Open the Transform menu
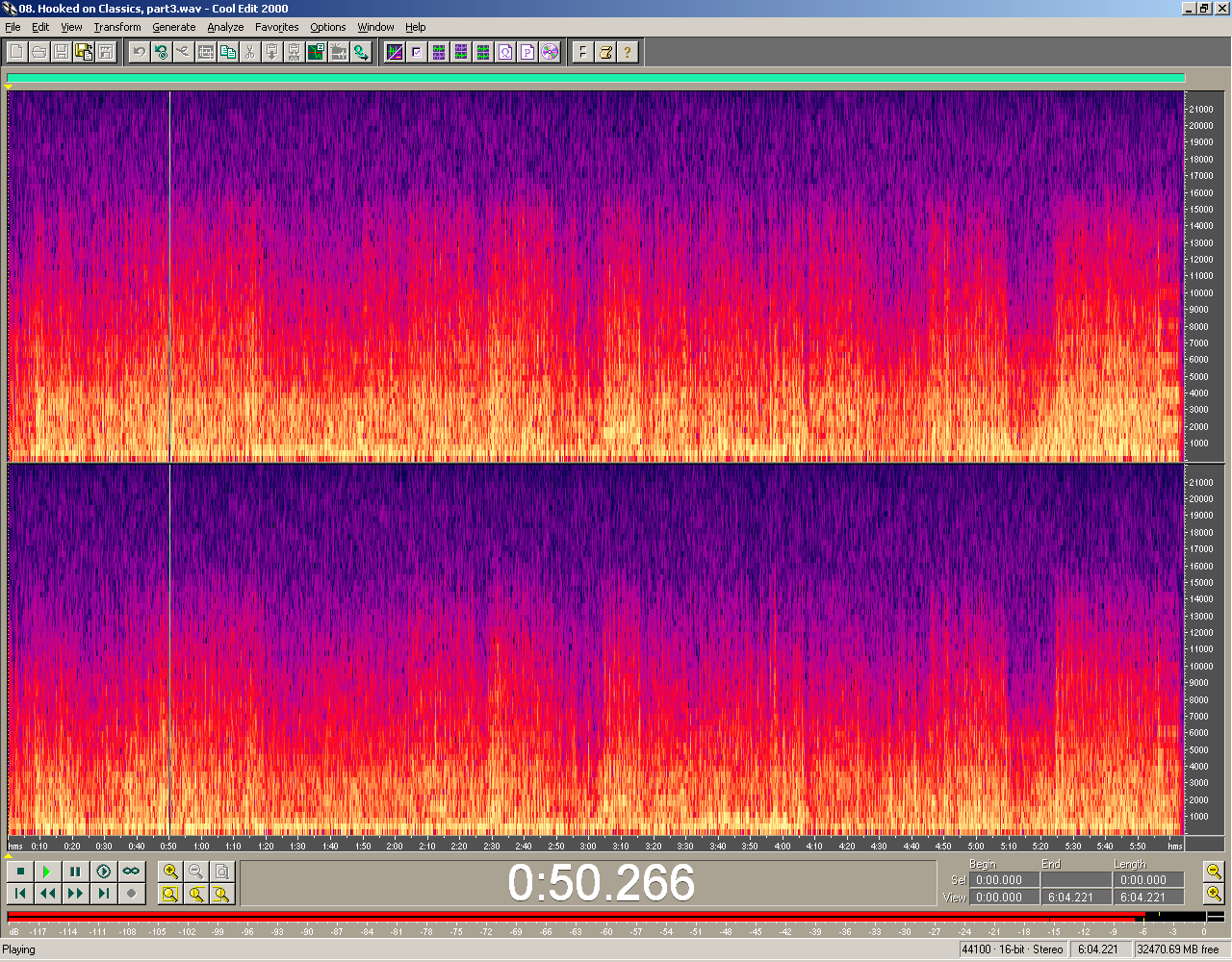This screenshot has width=1232, height=962. click(117, 27)
